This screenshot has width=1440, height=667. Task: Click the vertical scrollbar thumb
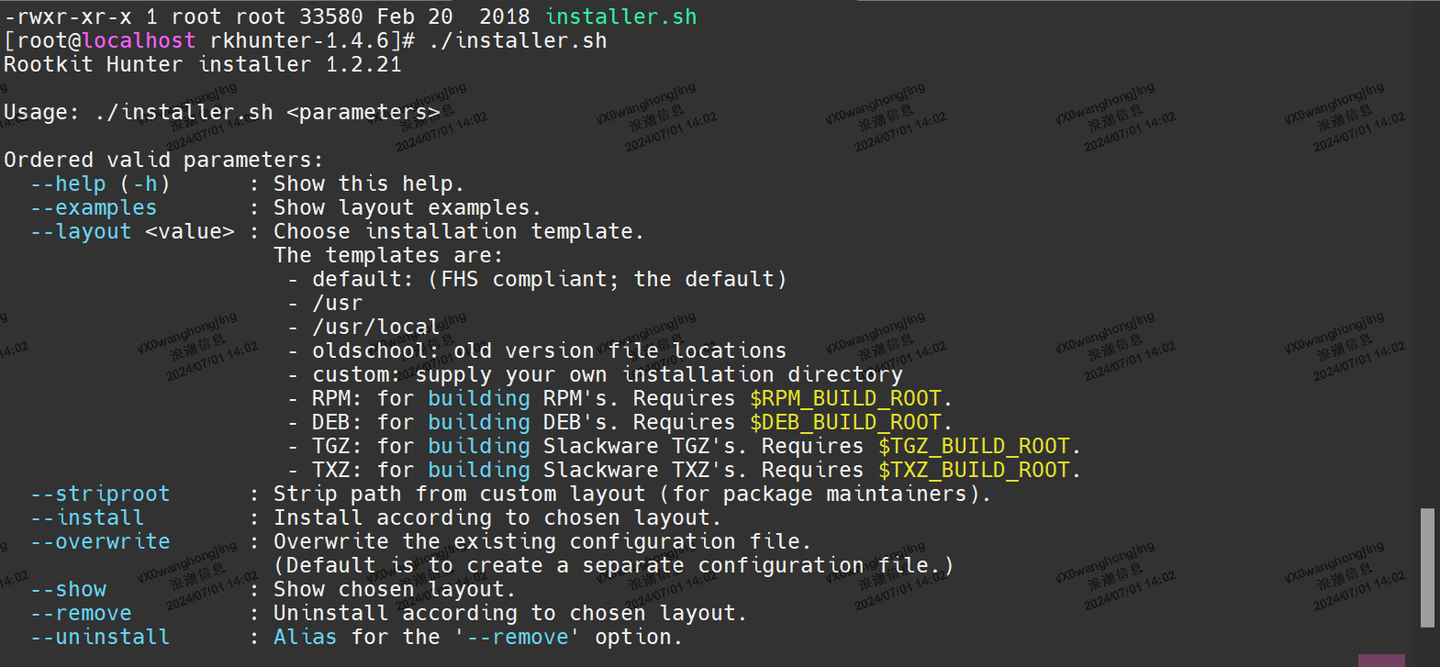point(1427,567)
